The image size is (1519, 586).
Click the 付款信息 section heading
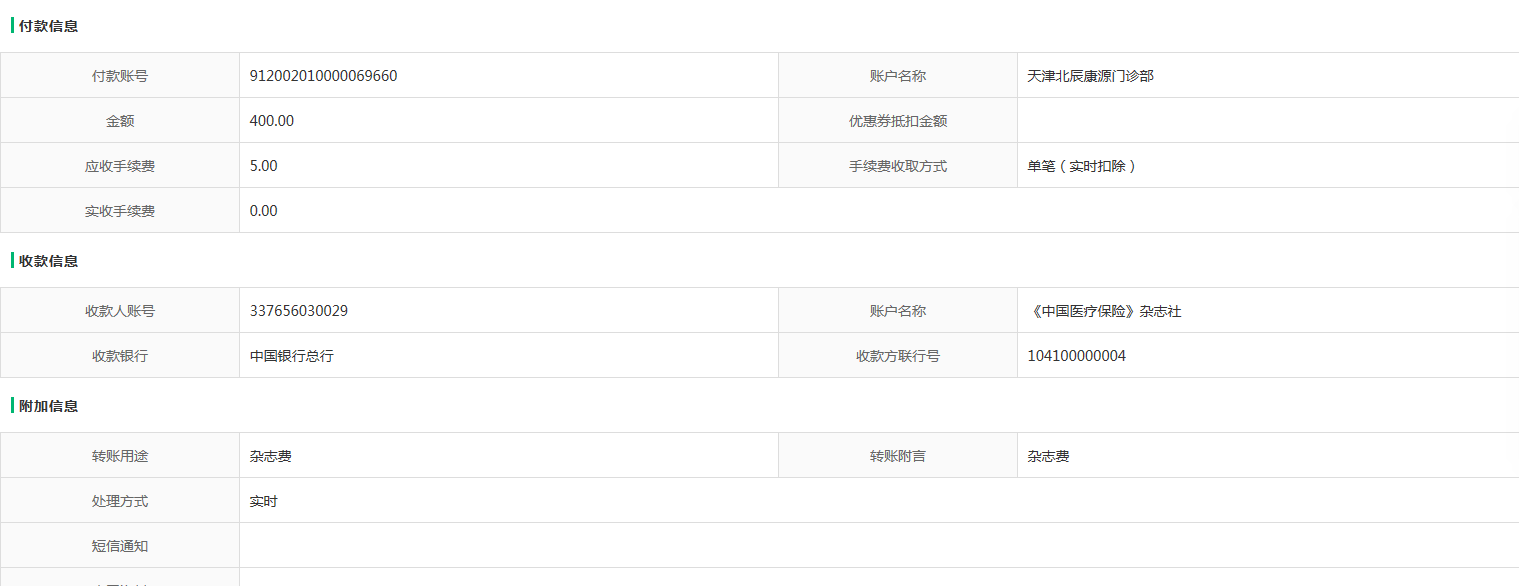48,26
